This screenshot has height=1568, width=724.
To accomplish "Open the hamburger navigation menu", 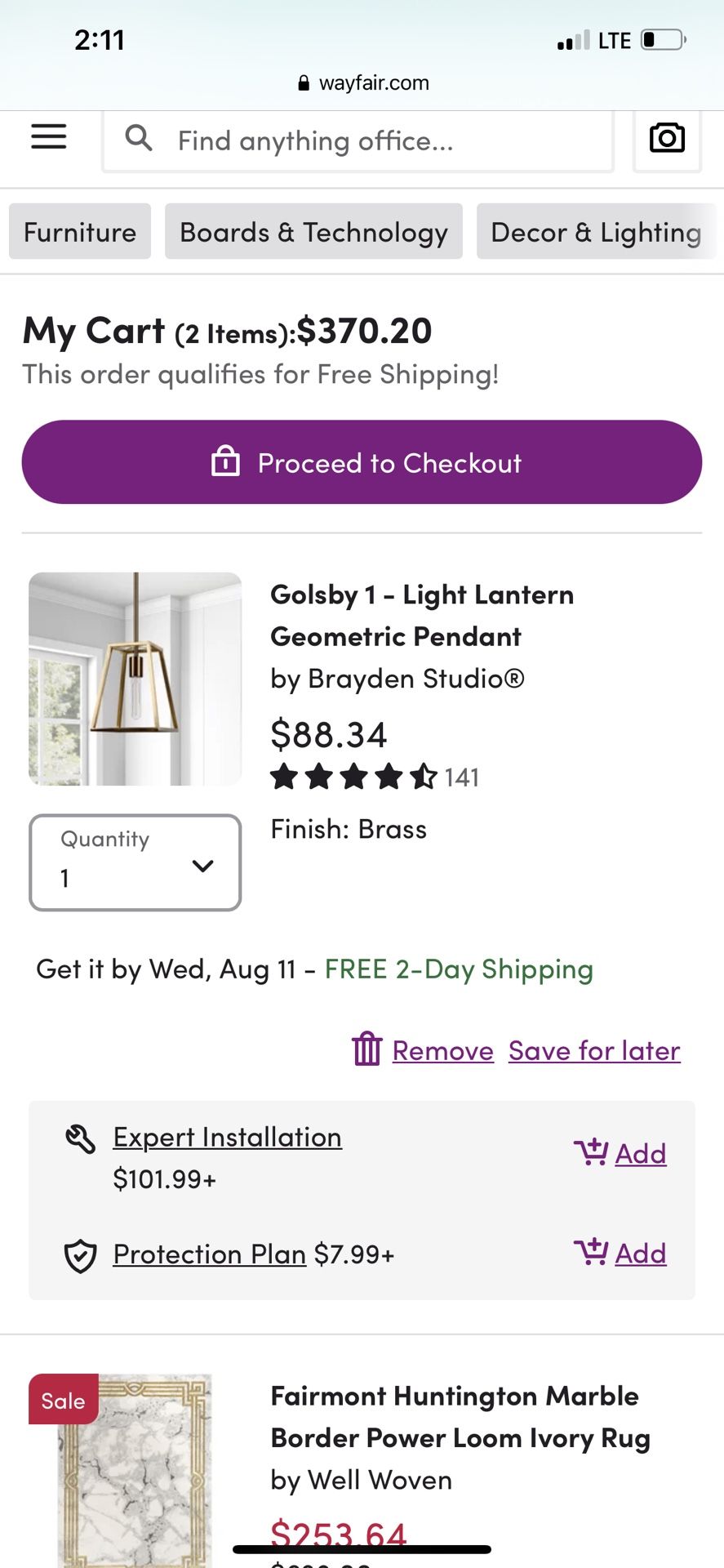I will click(x=48, y=136).
